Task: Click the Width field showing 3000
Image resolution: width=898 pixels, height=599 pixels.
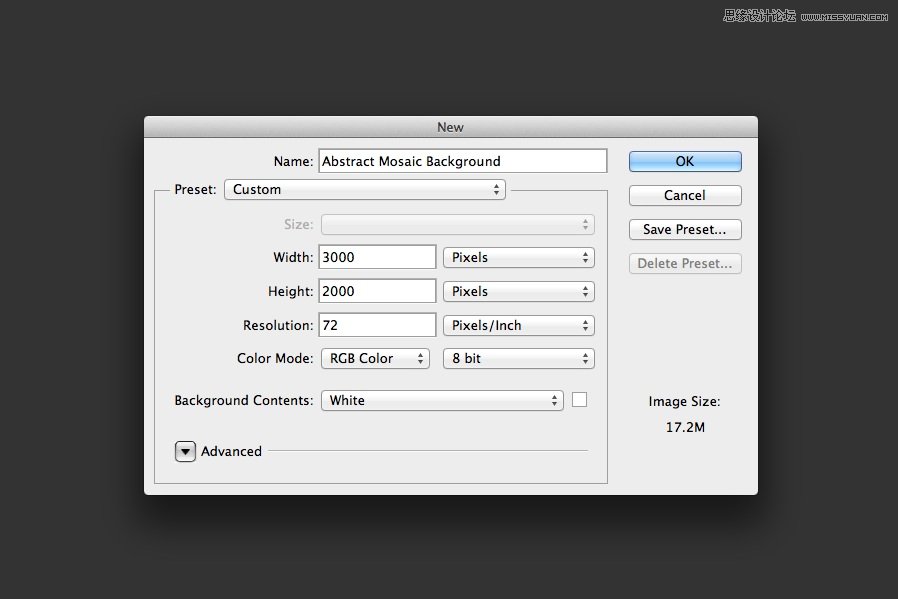Action: (x=377, y=257)
